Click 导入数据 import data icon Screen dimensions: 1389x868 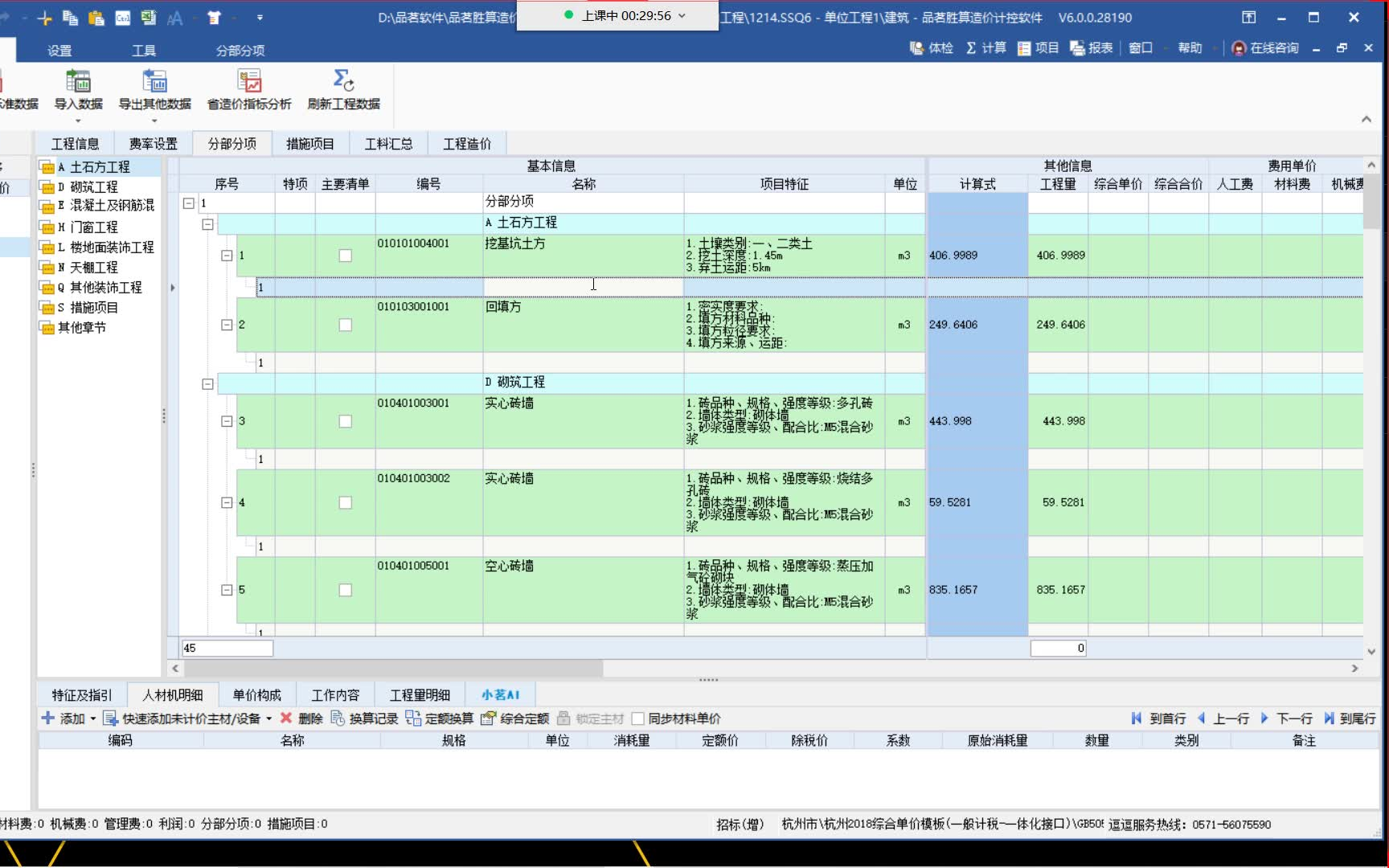[78, 89]
